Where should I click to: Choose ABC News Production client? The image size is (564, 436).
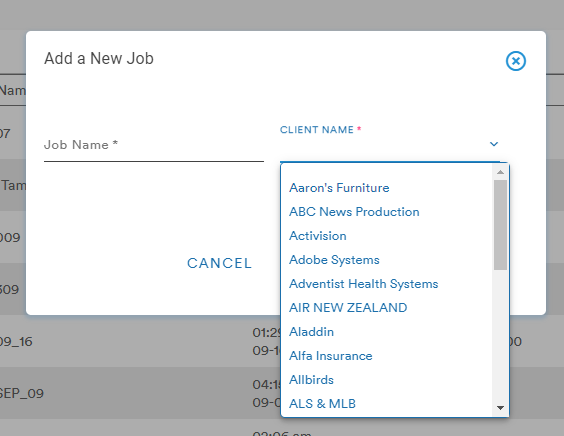(354, 212)
